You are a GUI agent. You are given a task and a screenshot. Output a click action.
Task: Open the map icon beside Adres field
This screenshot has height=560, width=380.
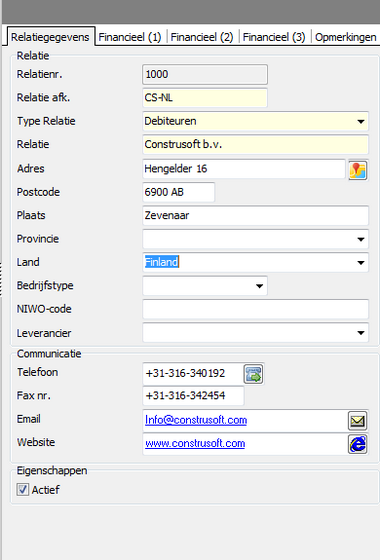point(358,170)
